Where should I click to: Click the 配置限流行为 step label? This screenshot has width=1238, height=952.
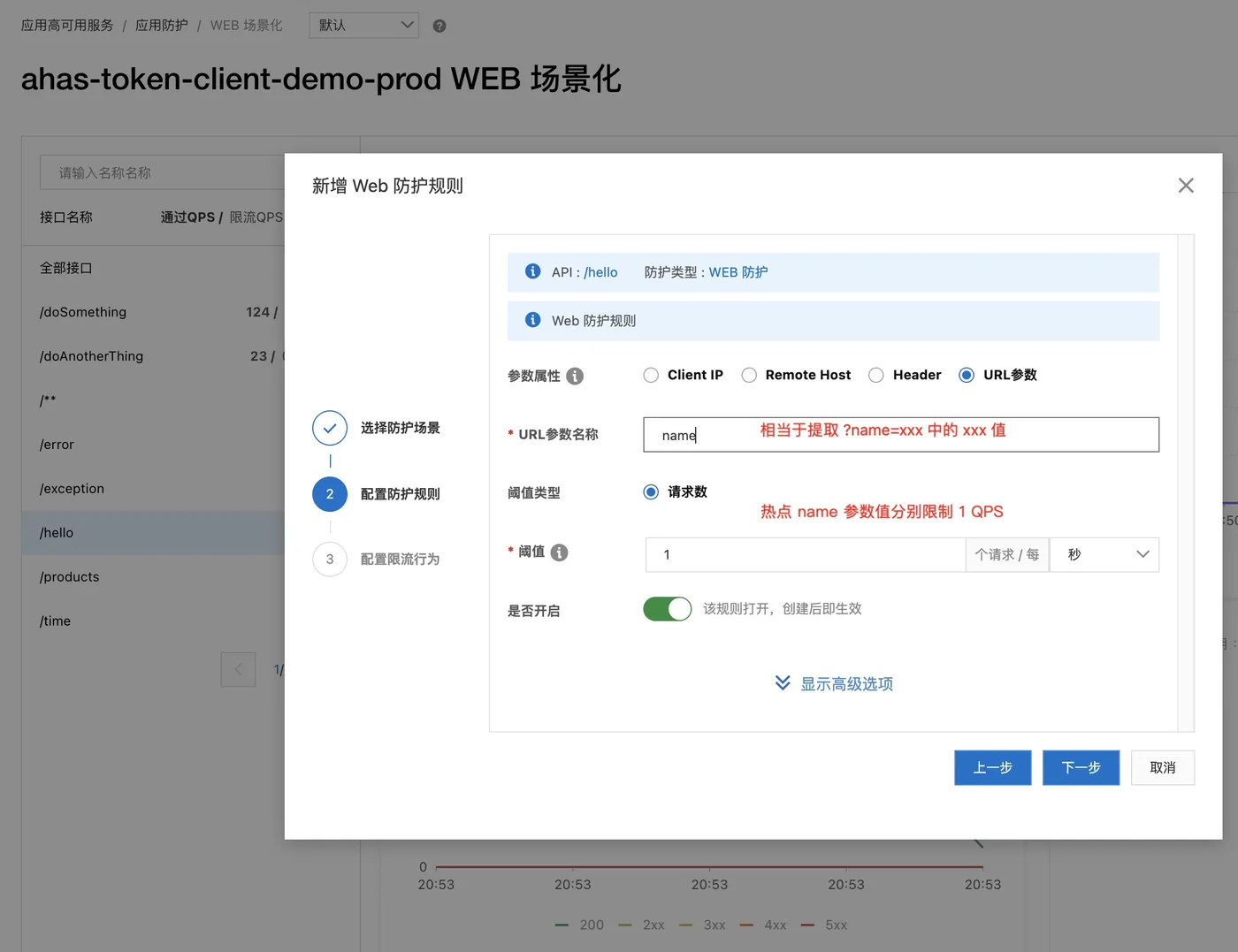[400, 560]
